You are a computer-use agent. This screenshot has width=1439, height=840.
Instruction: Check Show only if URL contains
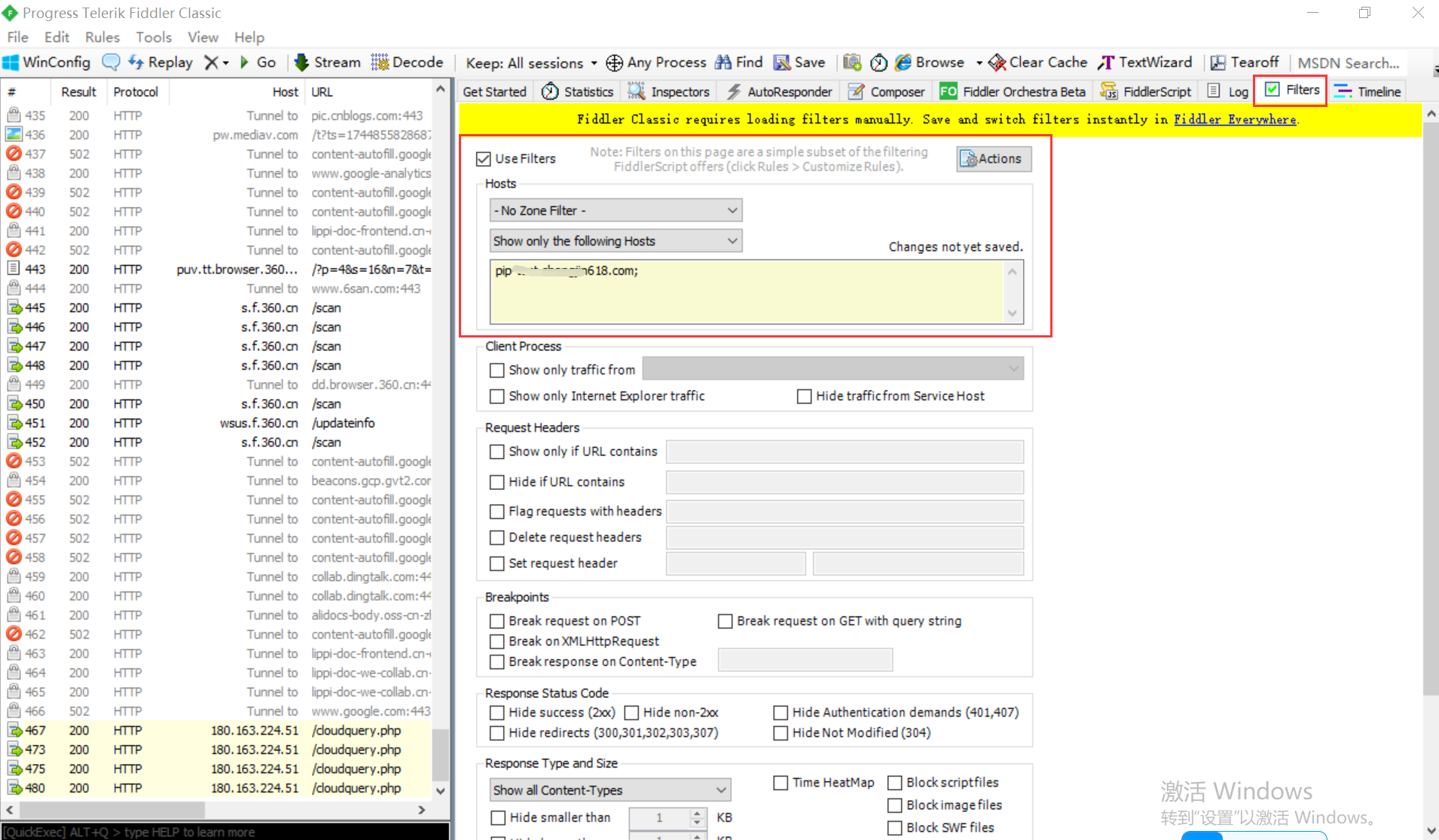click(496, 451)
